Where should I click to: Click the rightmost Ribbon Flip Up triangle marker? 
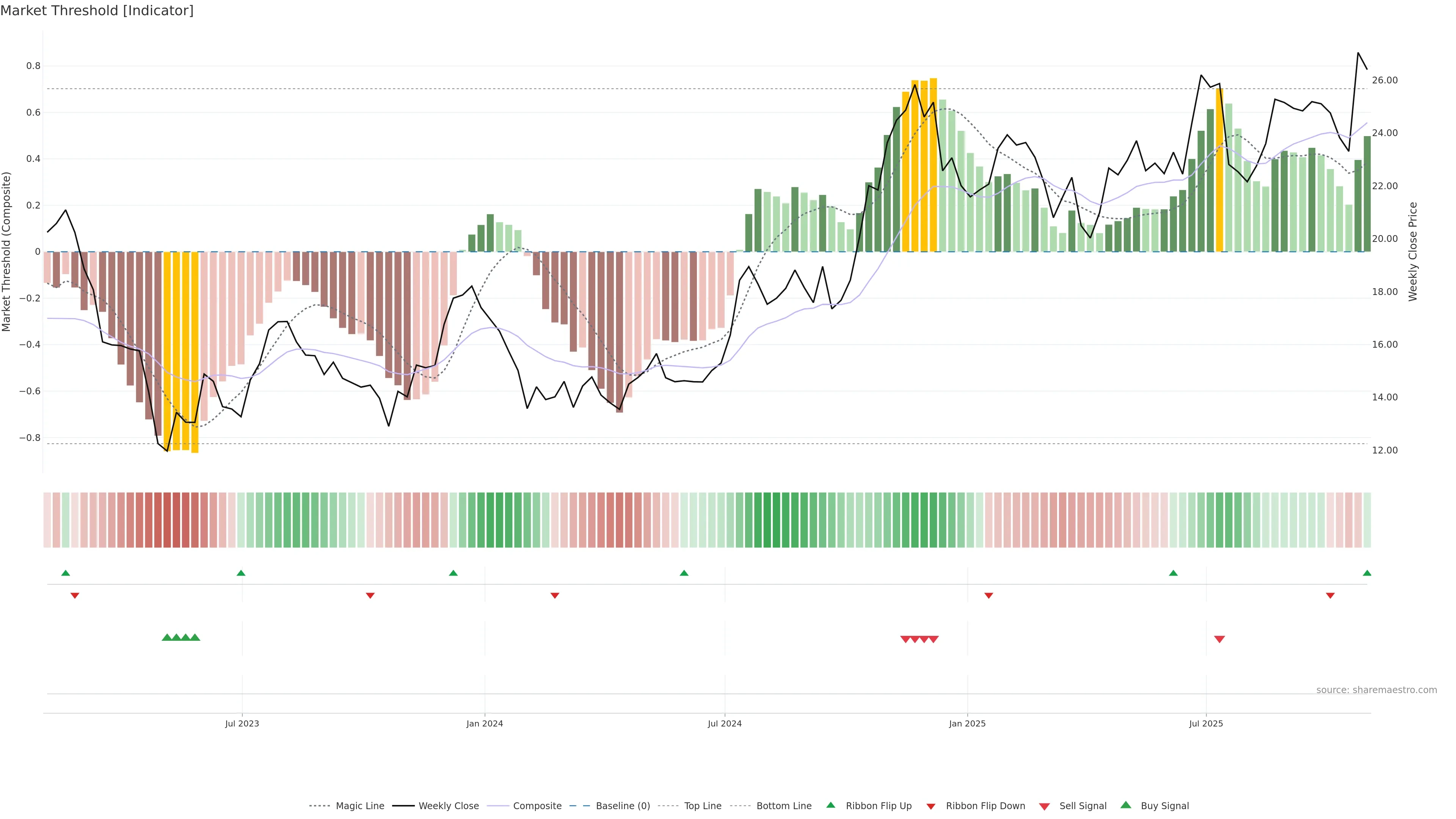click(x=1367, y=573)
